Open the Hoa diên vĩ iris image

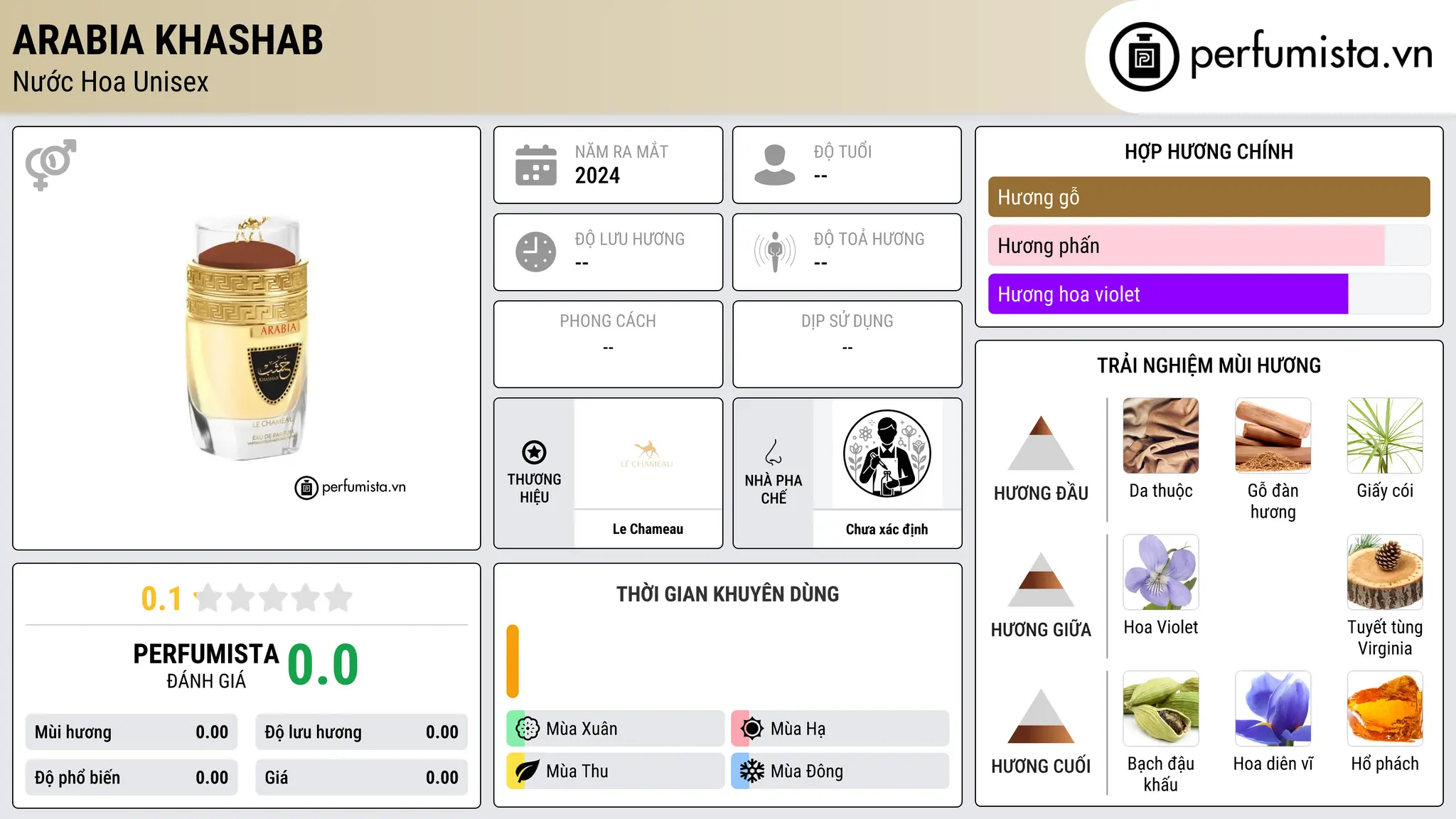click(1273, 709)
